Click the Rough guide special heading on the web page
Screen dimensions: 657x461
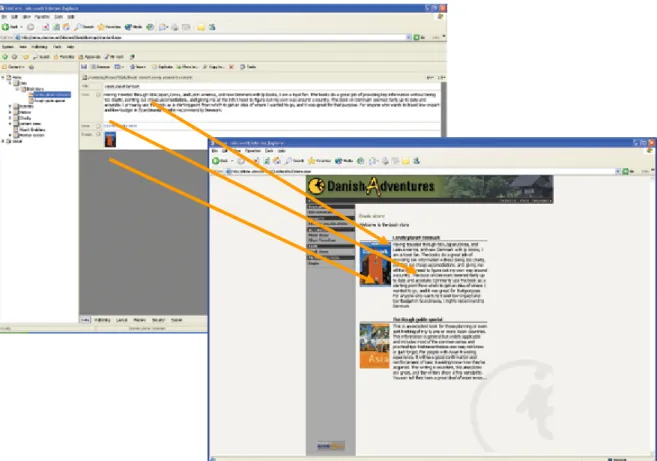417,319
